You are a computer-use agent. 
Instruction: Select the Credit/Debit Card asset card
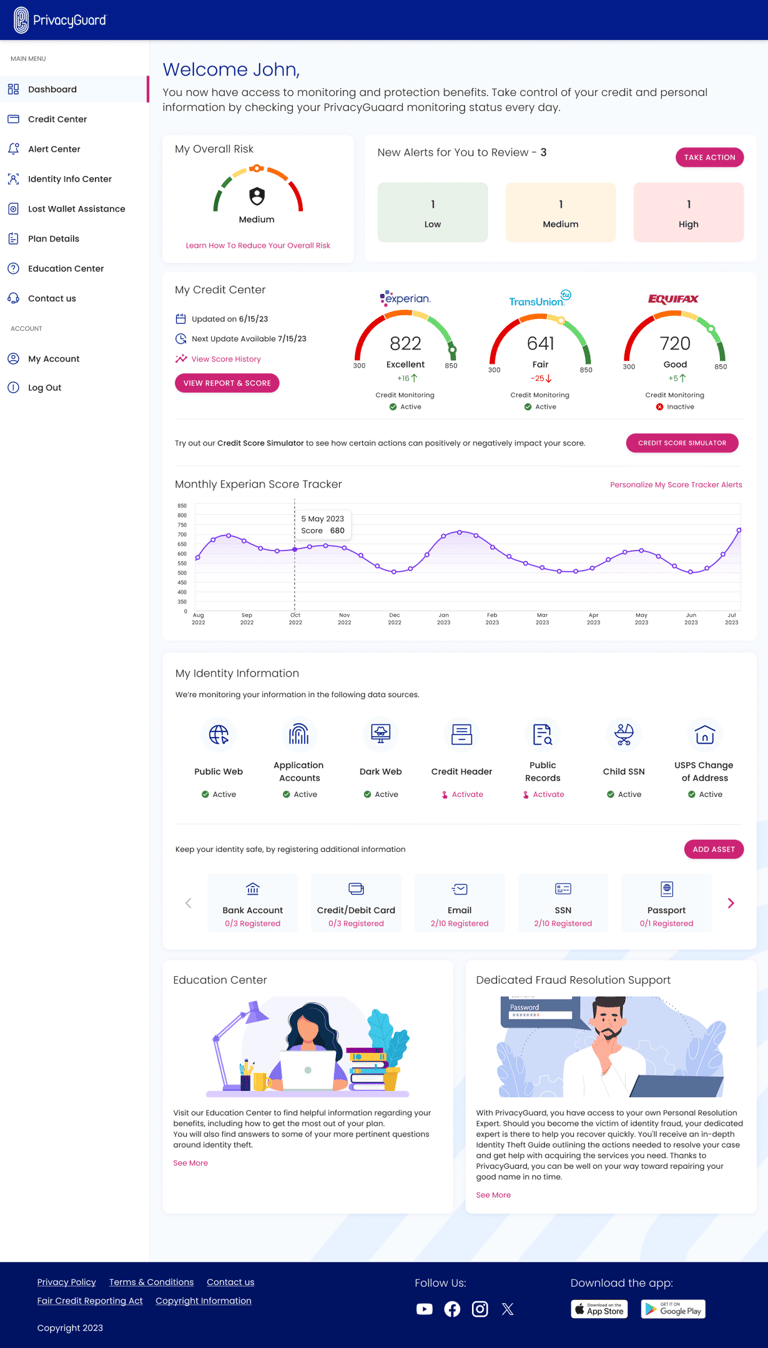click(x=356, y=903)
